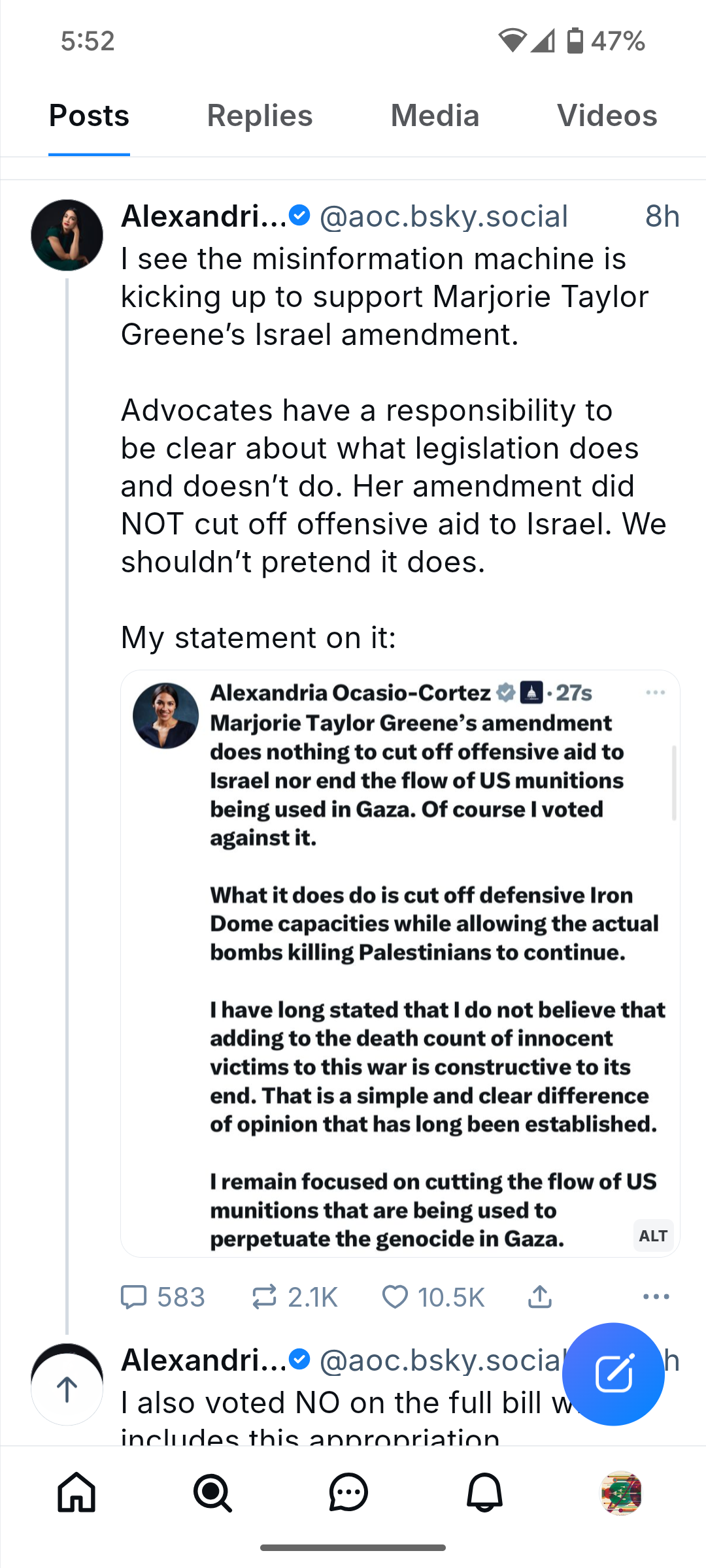Switch to the Videos tab
The image size is (706, 1568).
(607, 116)
